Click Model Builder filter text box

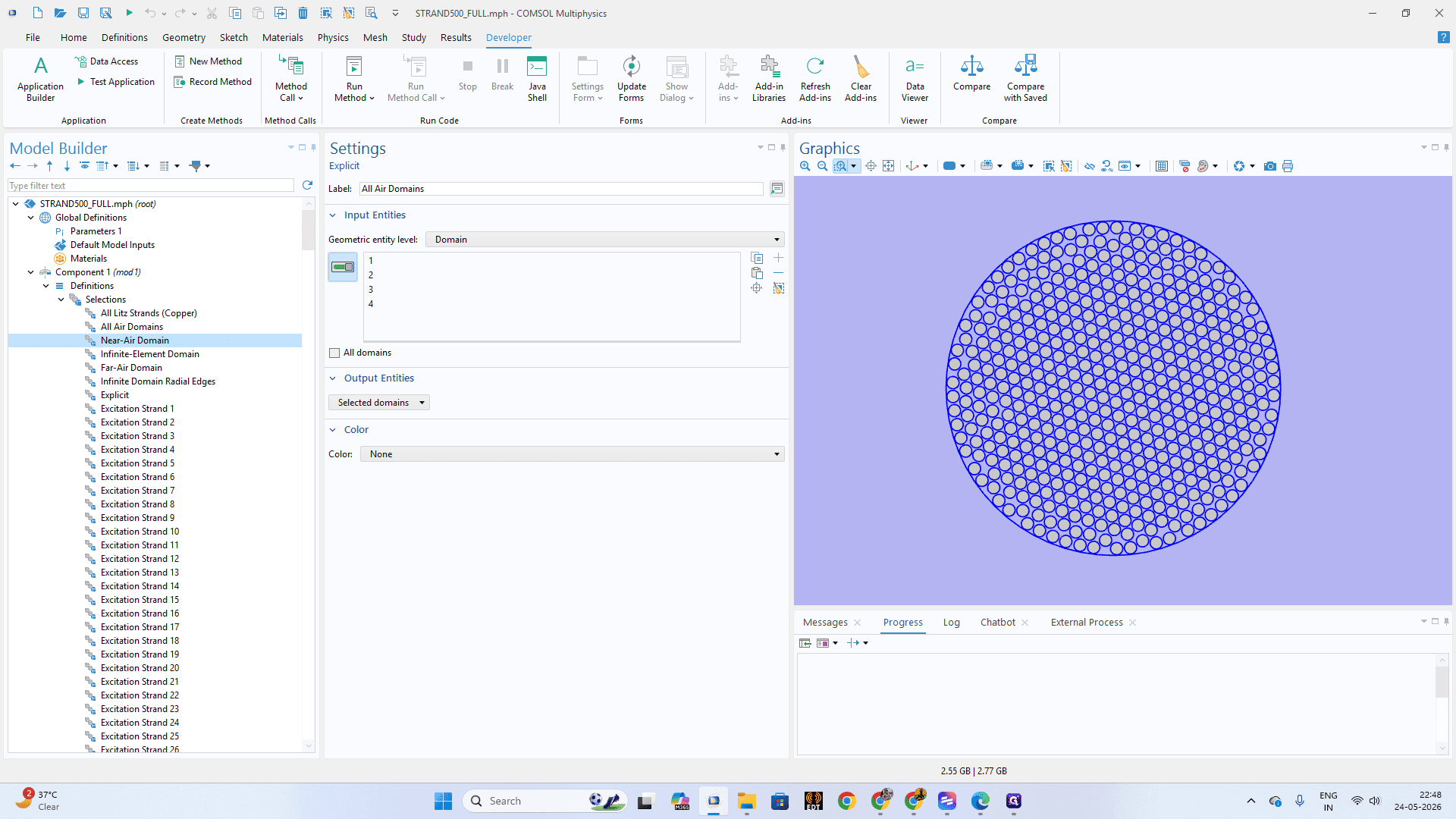151,186
